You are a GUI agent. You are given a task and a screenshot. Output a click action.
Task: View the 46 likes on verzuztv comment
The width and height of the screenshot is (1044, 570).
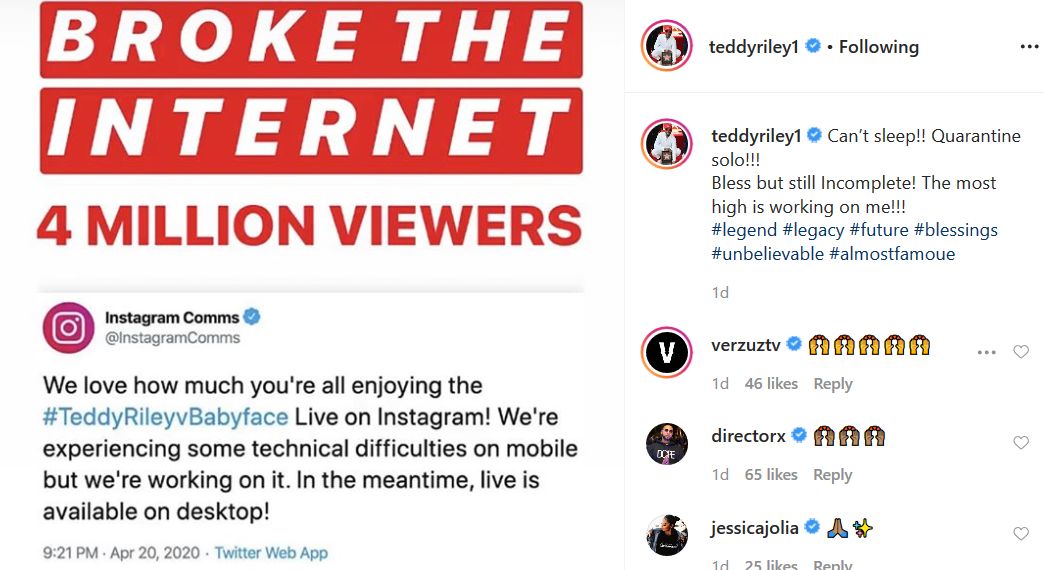(771, 384)
